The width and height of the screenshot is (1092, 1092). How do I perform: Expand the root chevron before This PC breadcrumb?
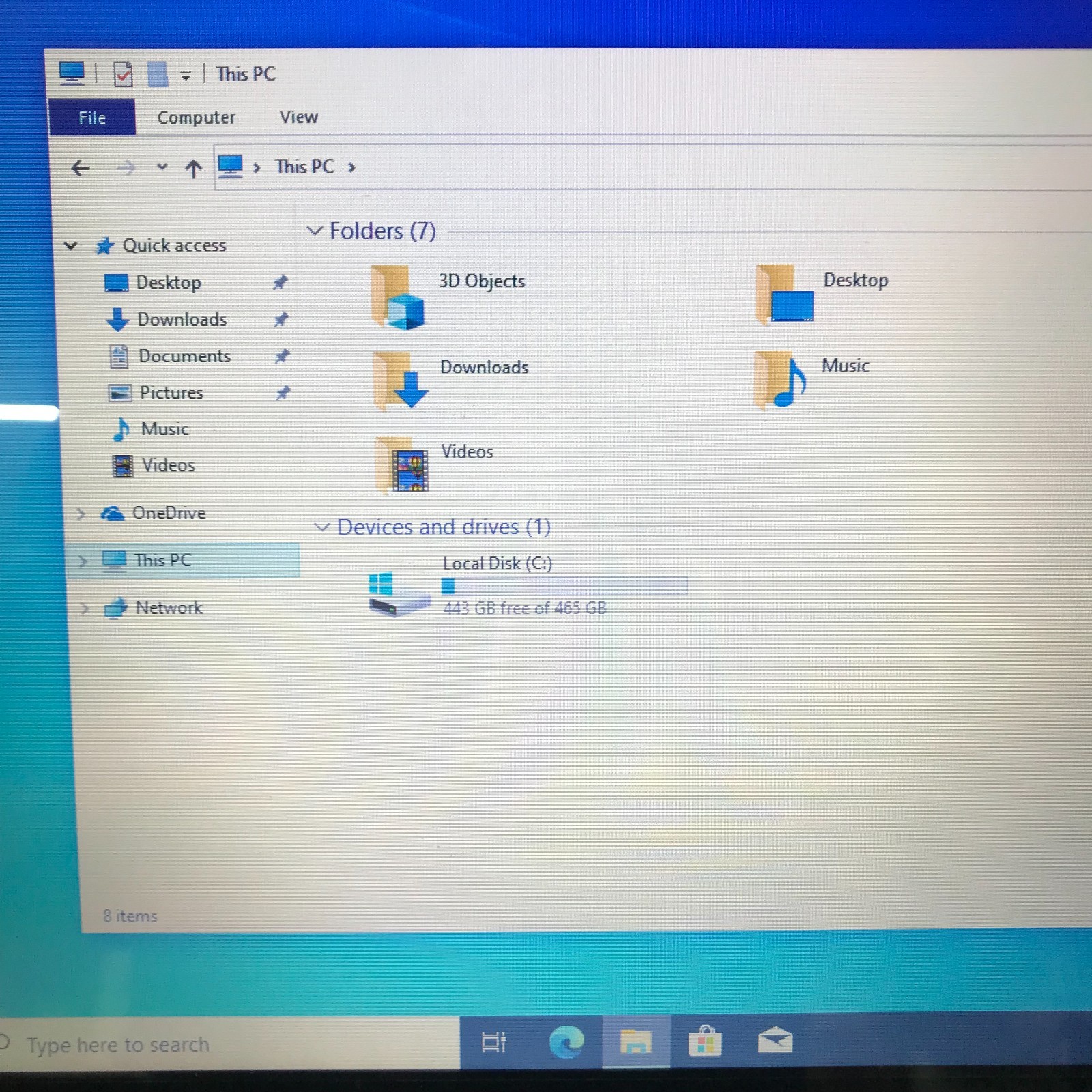pyautogui.click(x=257, y=167)
